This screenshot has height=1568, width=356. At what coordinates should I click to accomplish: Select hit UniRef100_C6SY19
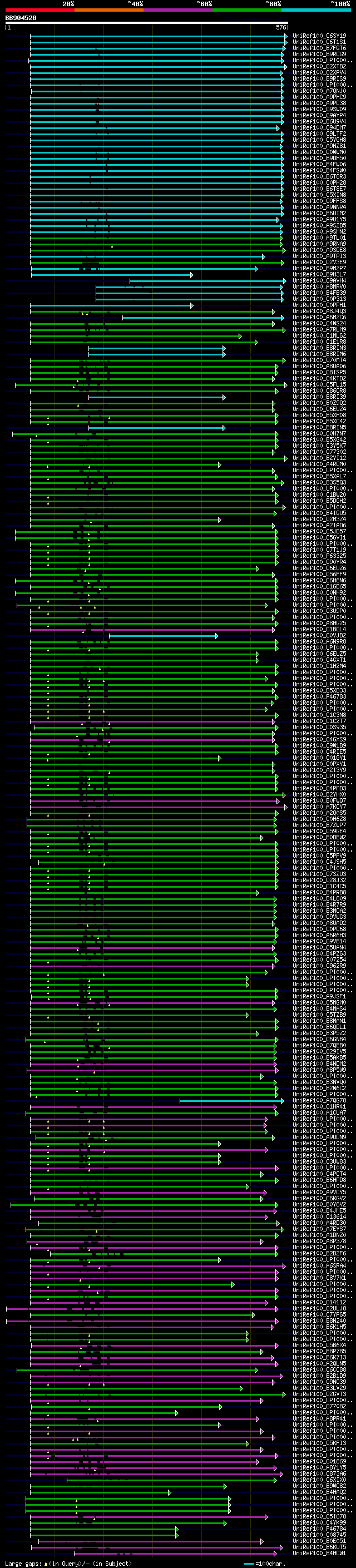tap(319, 36)
